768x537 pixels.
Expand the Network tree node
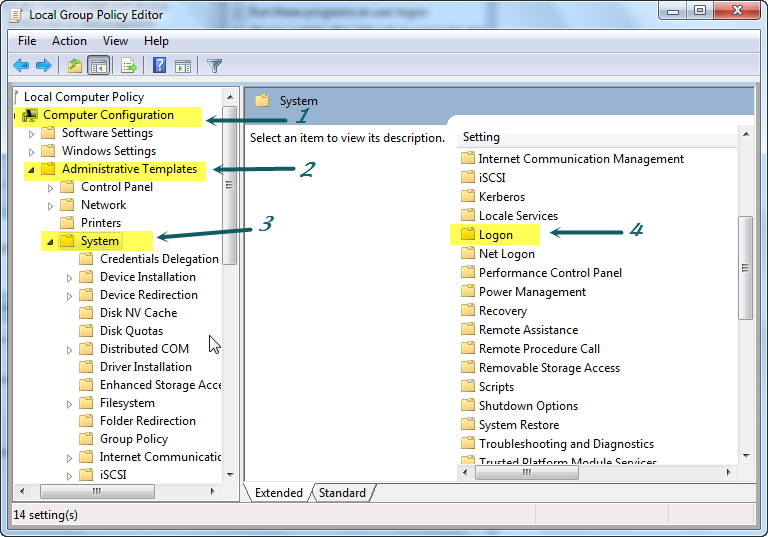pos(50,206)
